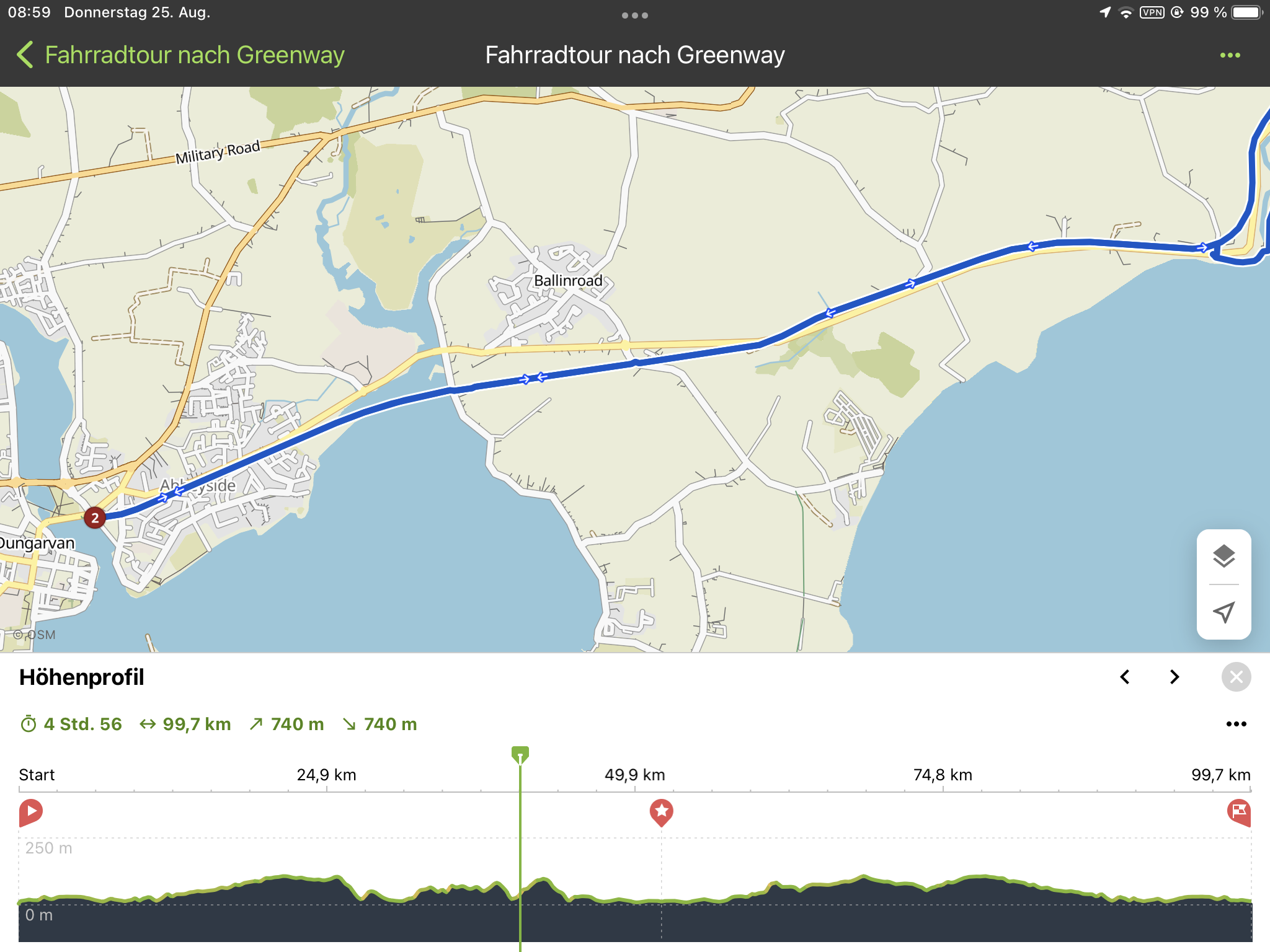Open elevation profile options ellipsis
The height and width of the screenshot is (952, 1270).
1236,724
